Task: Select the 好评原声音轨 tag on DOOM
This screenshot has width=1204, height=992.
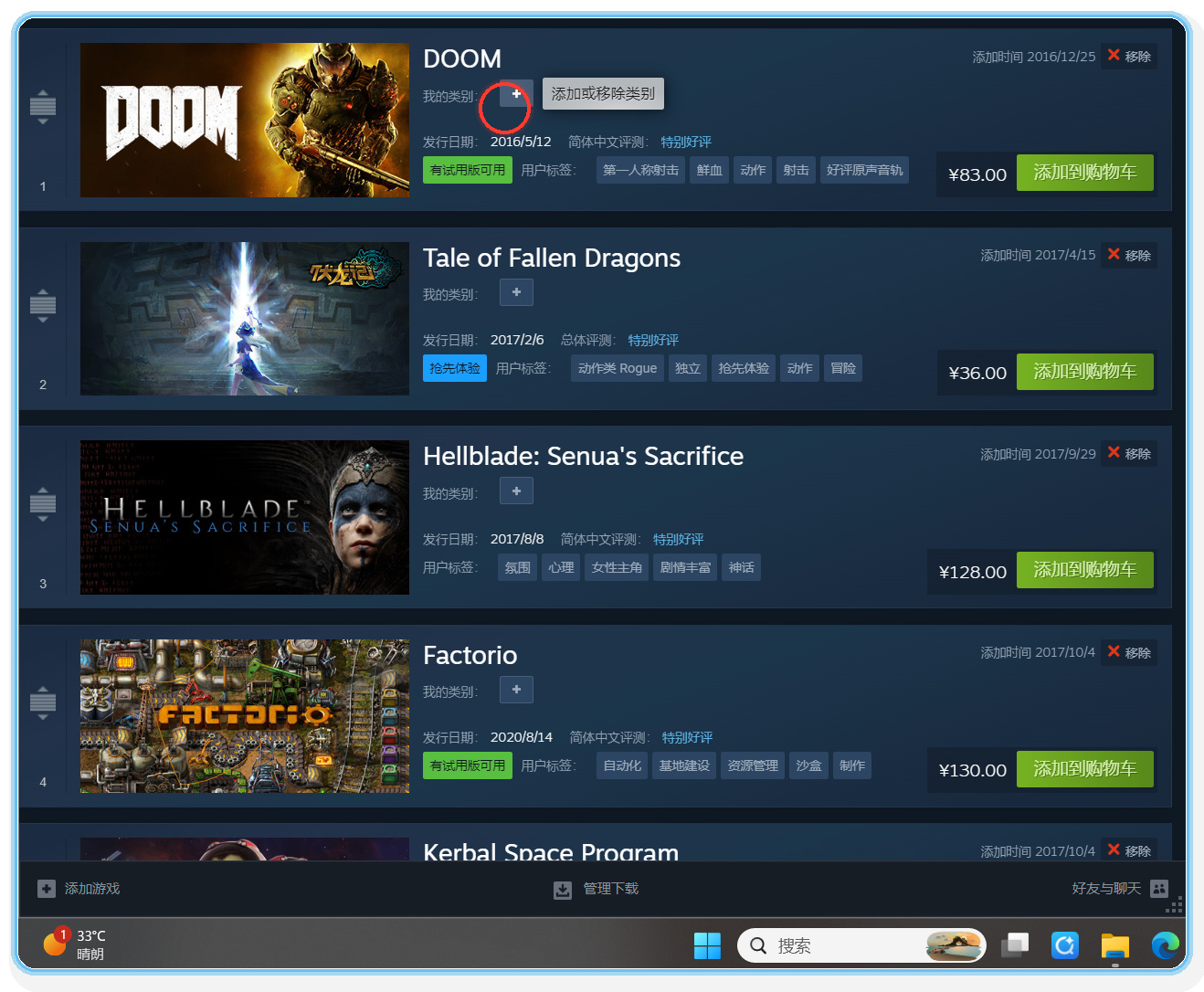Action: pyautogui.click(x=864, y=170)
